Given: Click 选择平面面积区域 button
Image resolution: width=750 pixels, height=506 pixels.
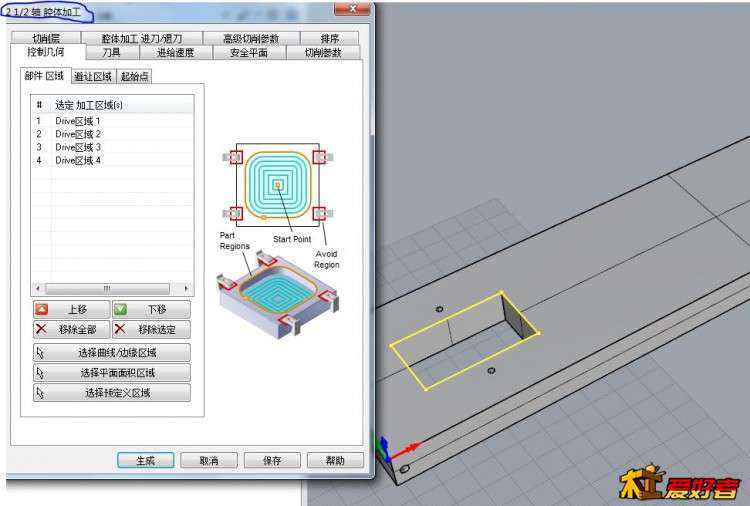Looking at the screenshot, I should [112, 373].
